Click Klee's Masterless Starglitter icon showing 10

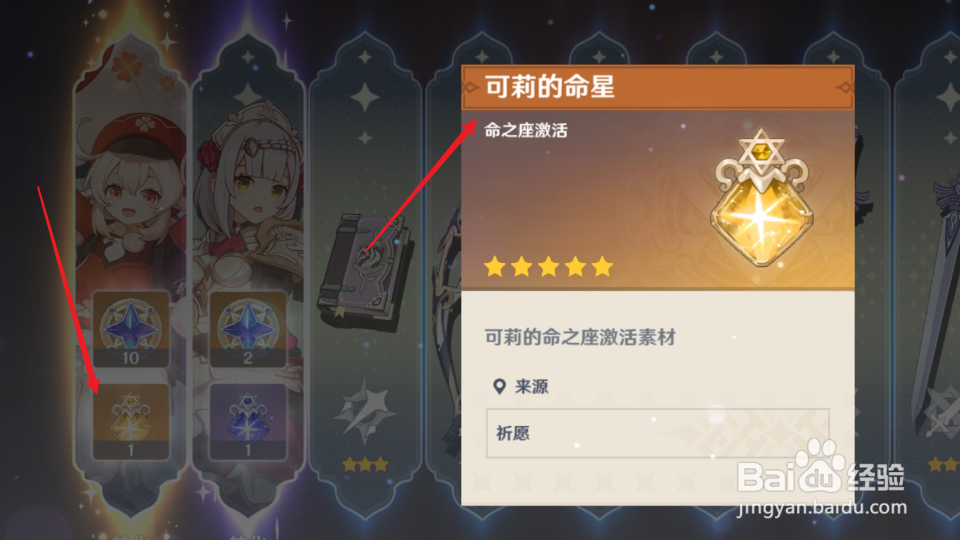[130, 329]
